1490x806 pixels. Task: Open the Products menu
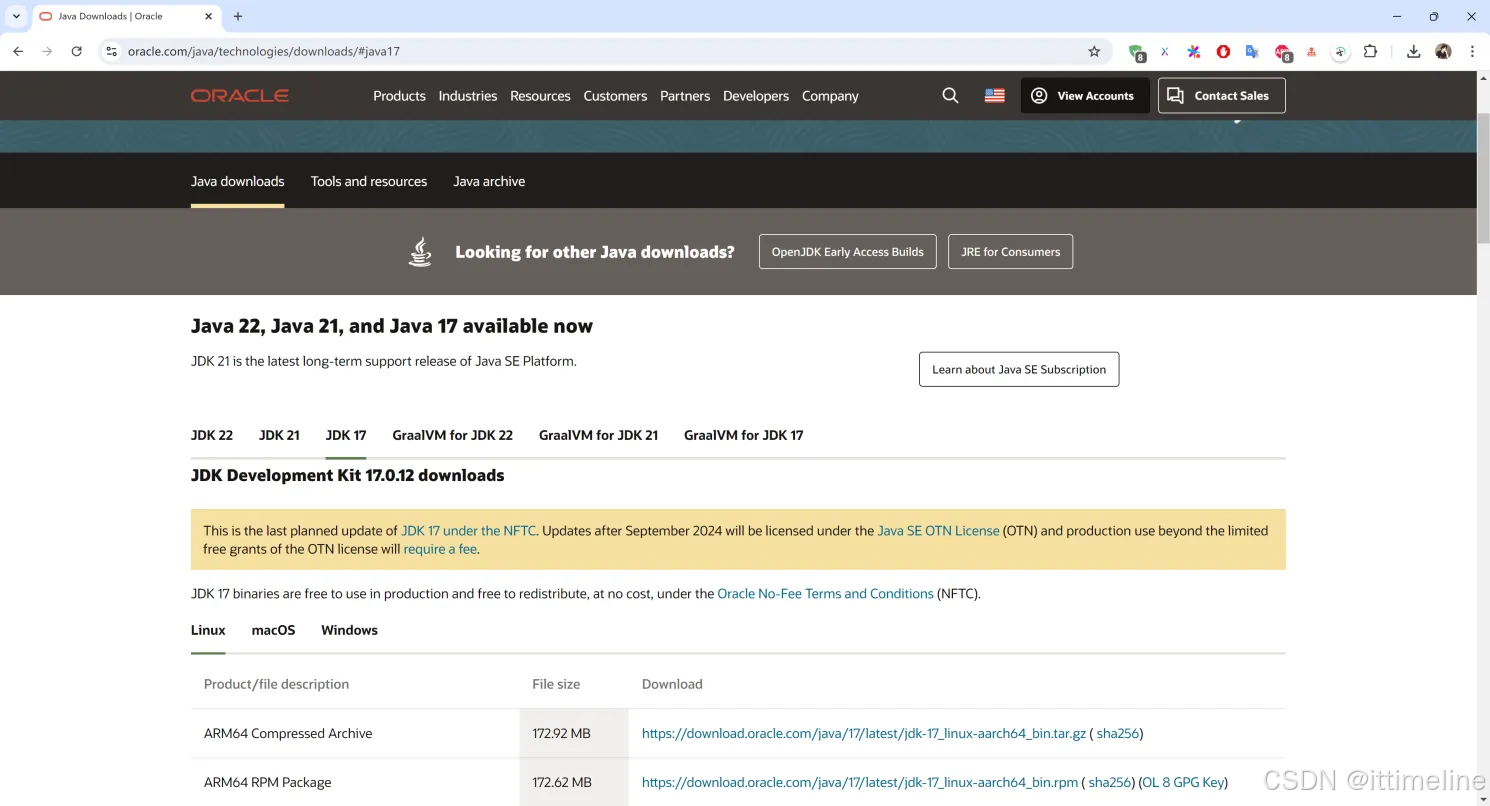(x=399, y=96)
